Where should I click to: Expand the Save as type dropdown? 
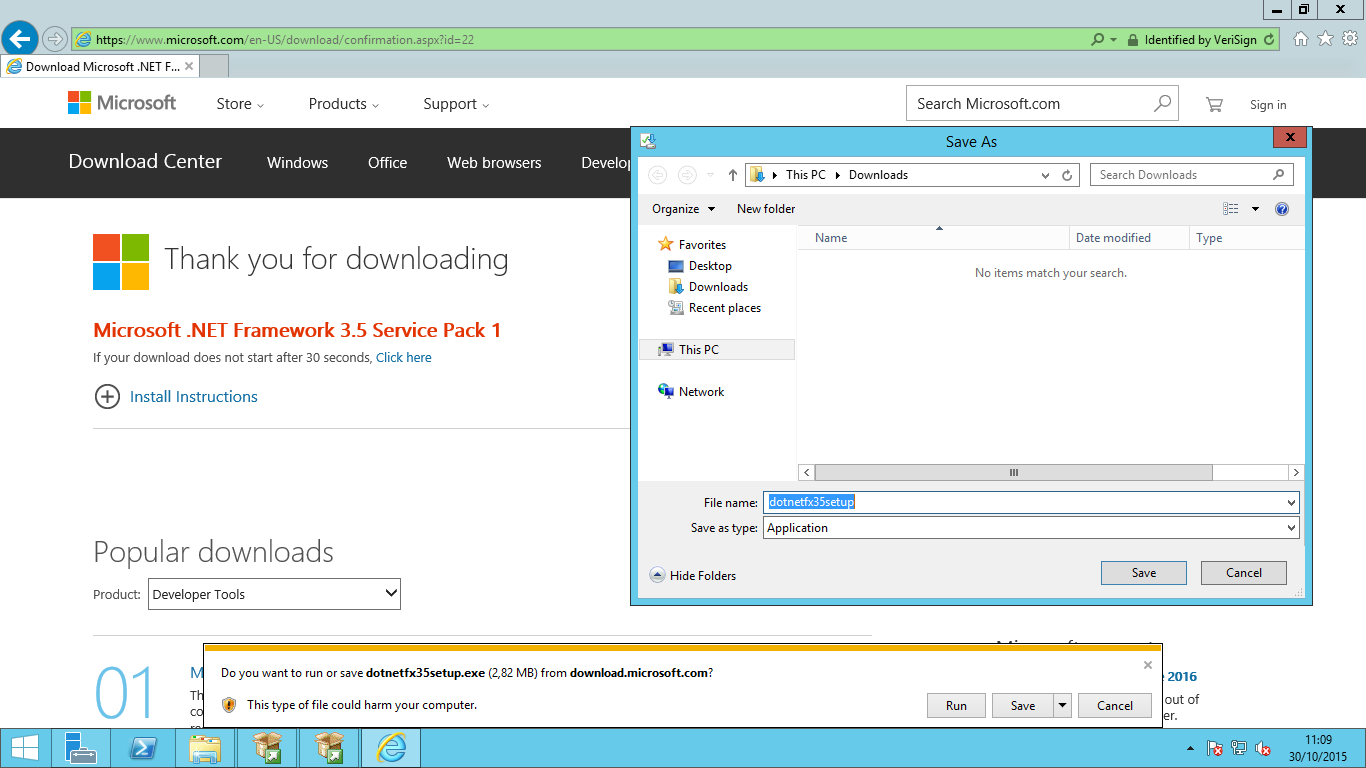pos(1291,528)
